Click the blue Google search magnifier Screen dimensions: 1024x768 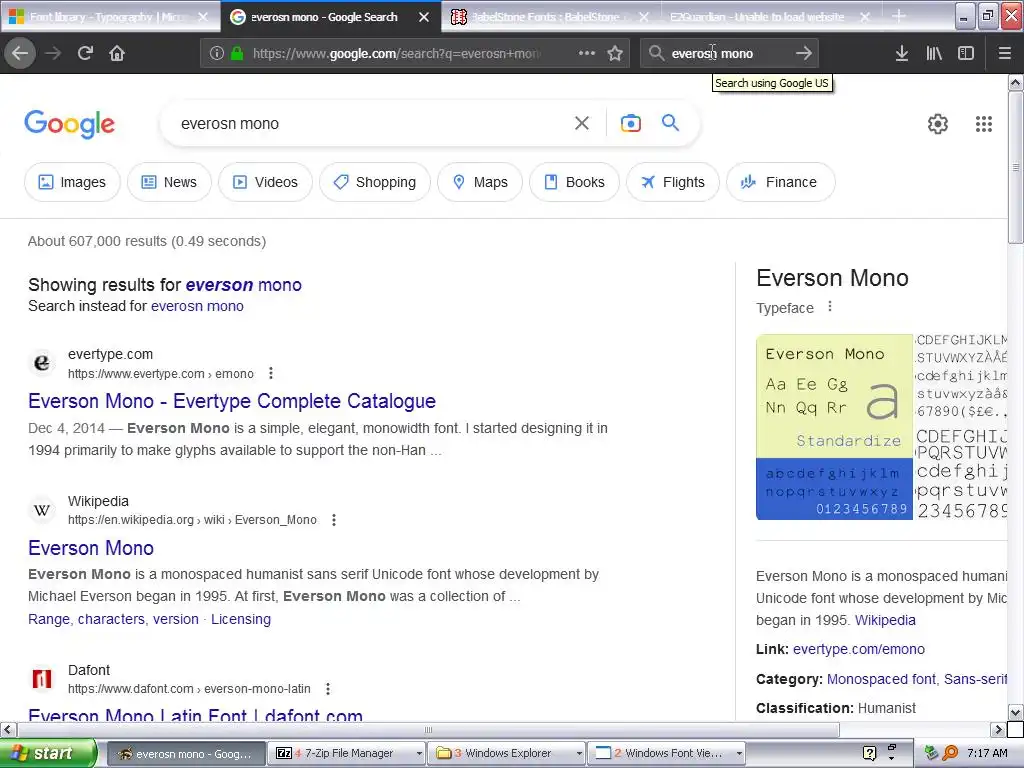pyautogui.click(x=671, y=123)
